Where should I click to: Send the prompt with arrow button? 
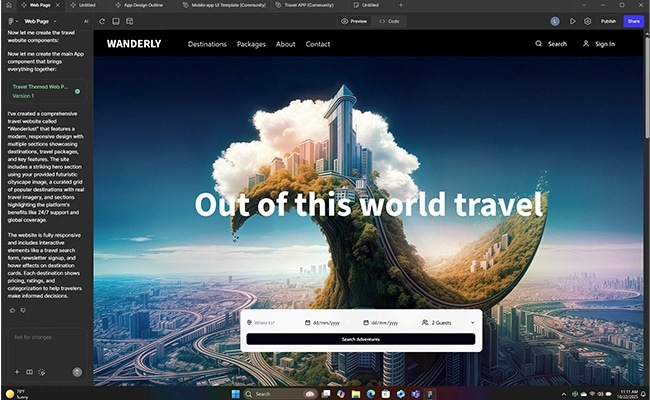(x=77, y=372)
